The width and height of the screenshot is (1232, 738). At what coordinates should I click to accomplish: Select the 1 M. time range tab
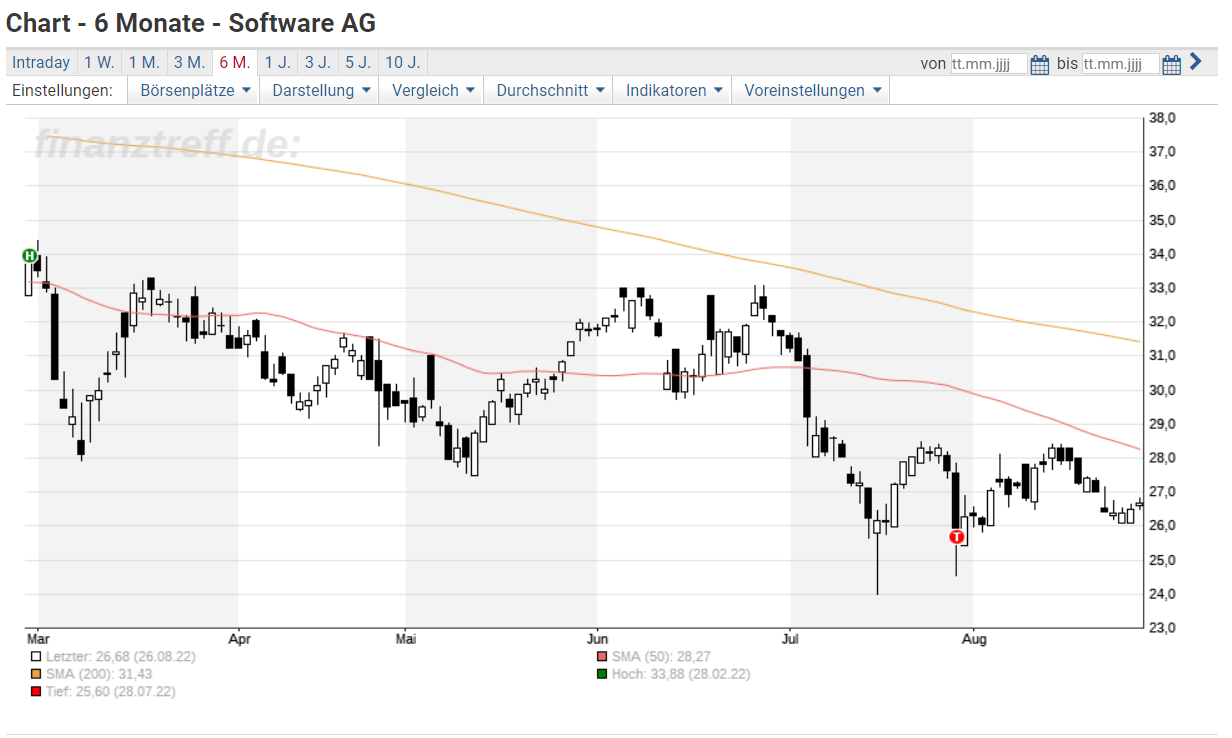[144, 62]
